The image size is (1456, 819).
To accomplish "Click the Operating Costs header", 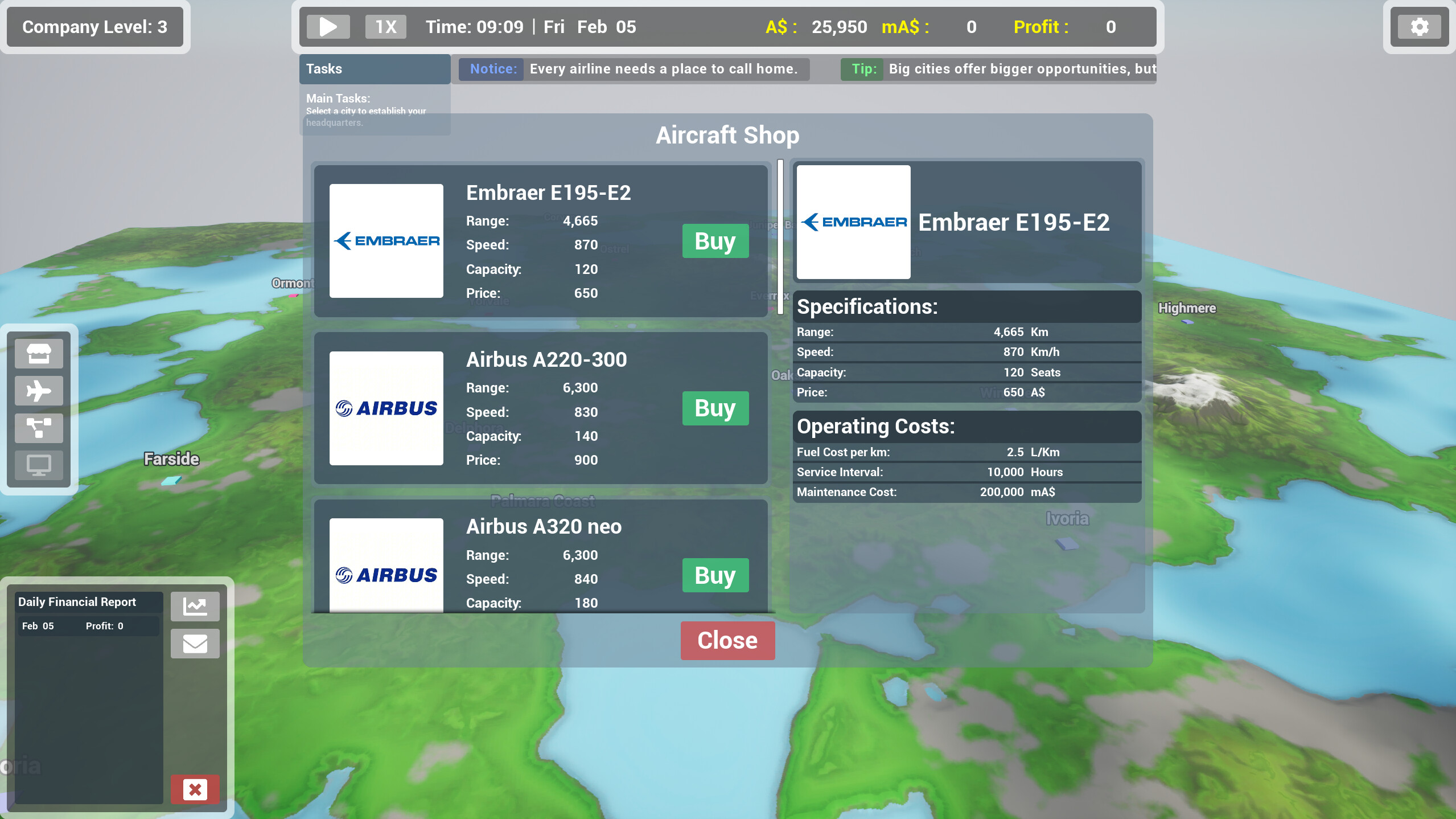I will pos(966,427).
